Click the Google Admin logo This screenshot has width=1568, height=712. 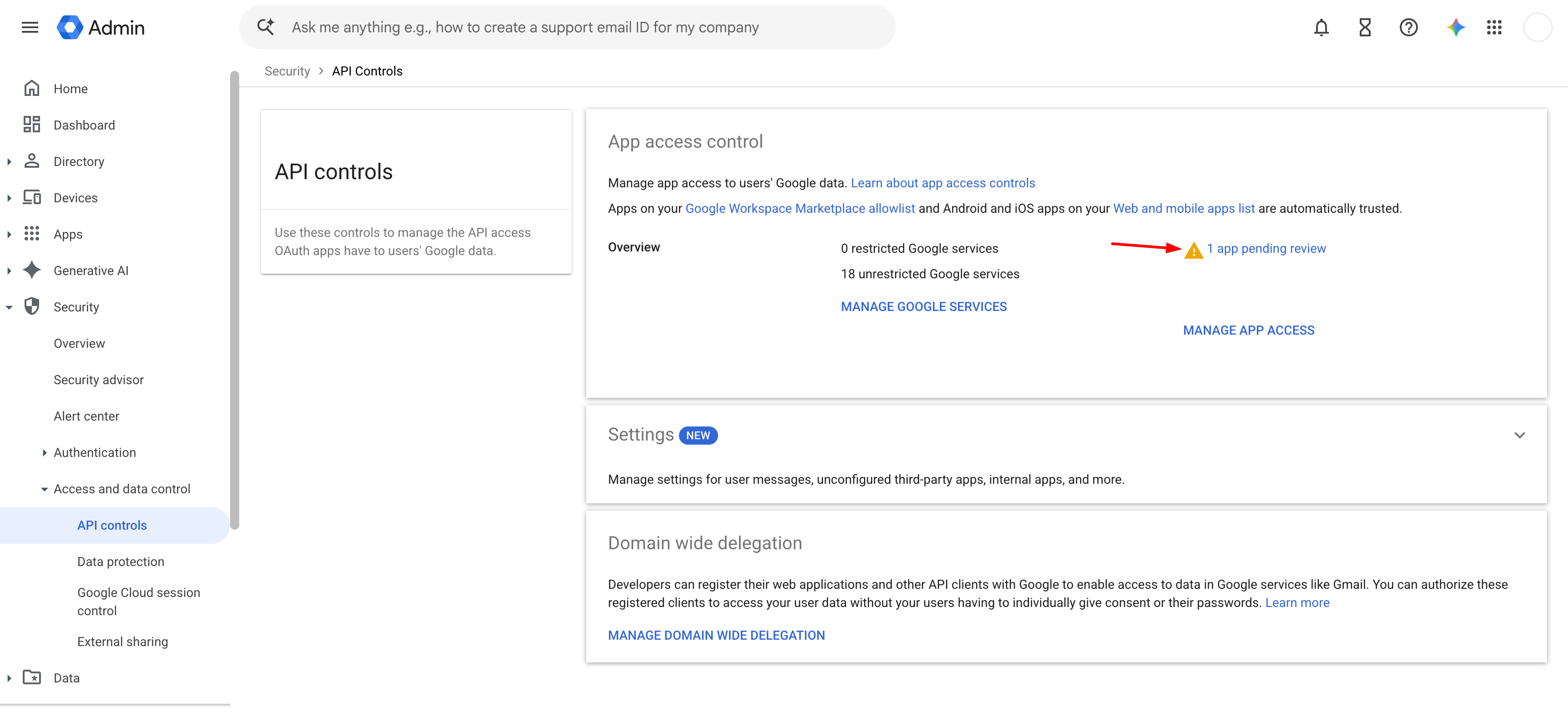click(101, 27)
